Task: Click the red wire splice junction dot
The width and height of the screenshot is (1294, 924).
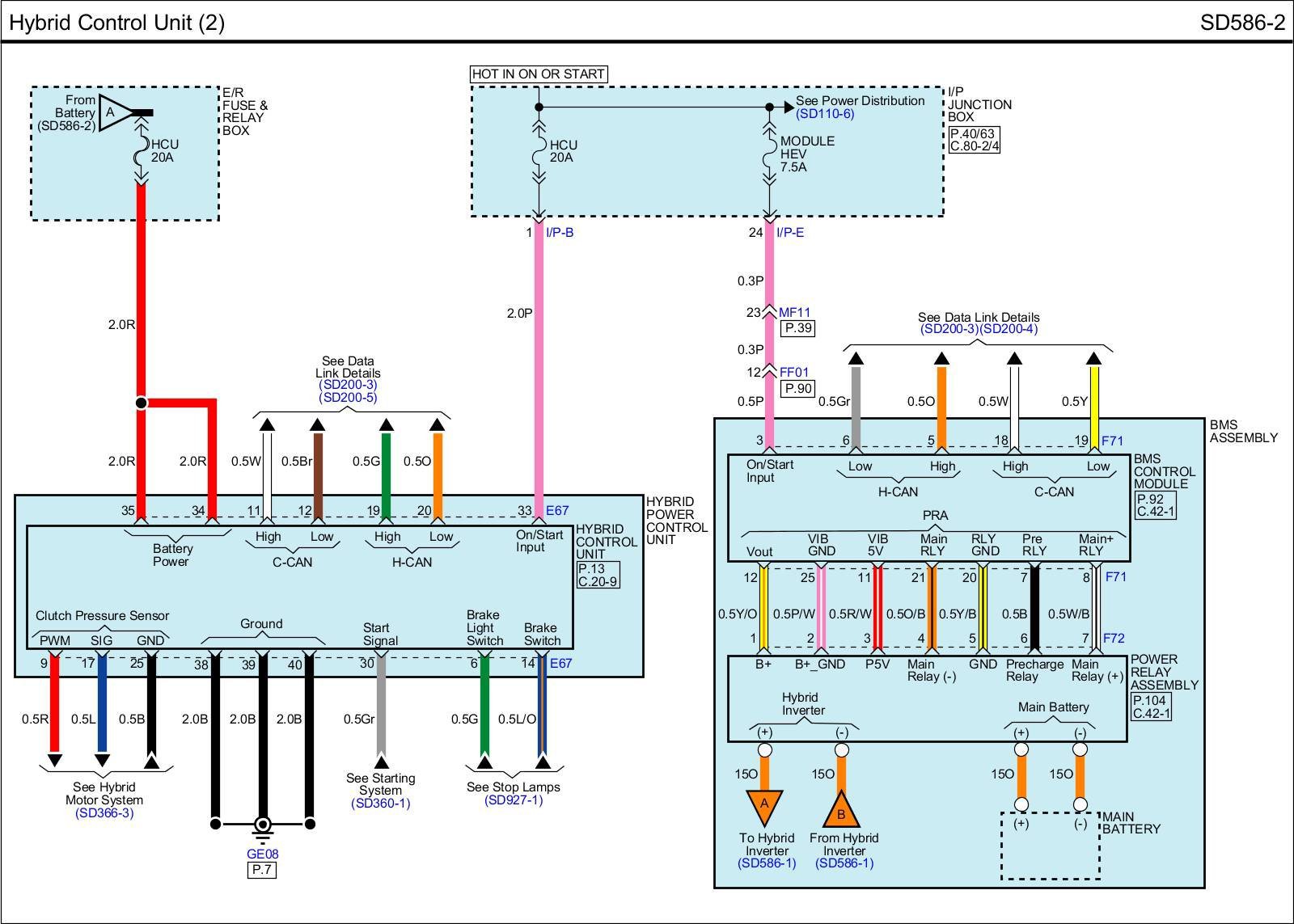Action: (x=142, y=403)
